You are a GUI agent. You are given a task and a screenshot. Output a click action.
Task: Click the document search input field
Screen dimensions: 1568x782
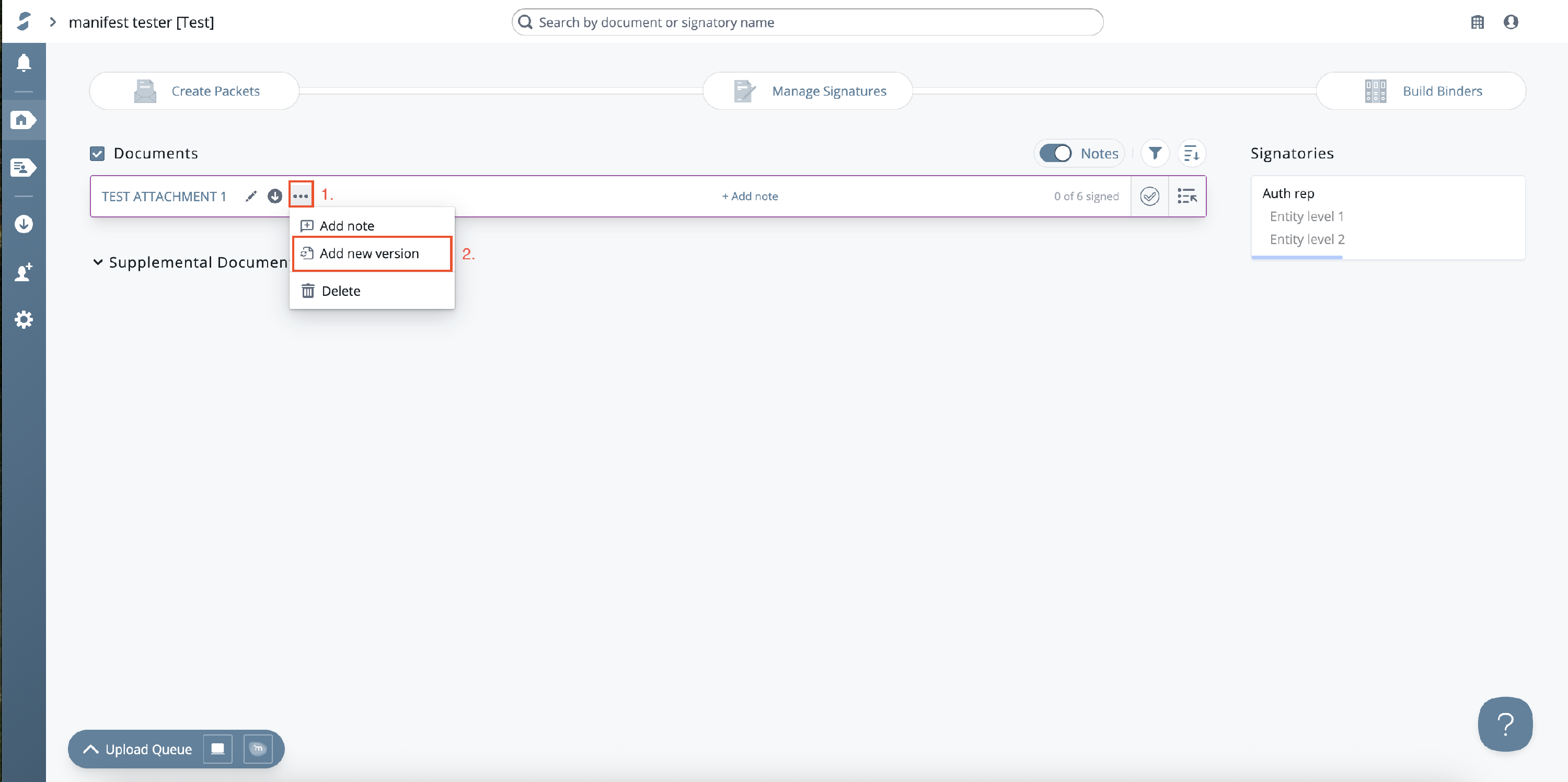point(806,22)
